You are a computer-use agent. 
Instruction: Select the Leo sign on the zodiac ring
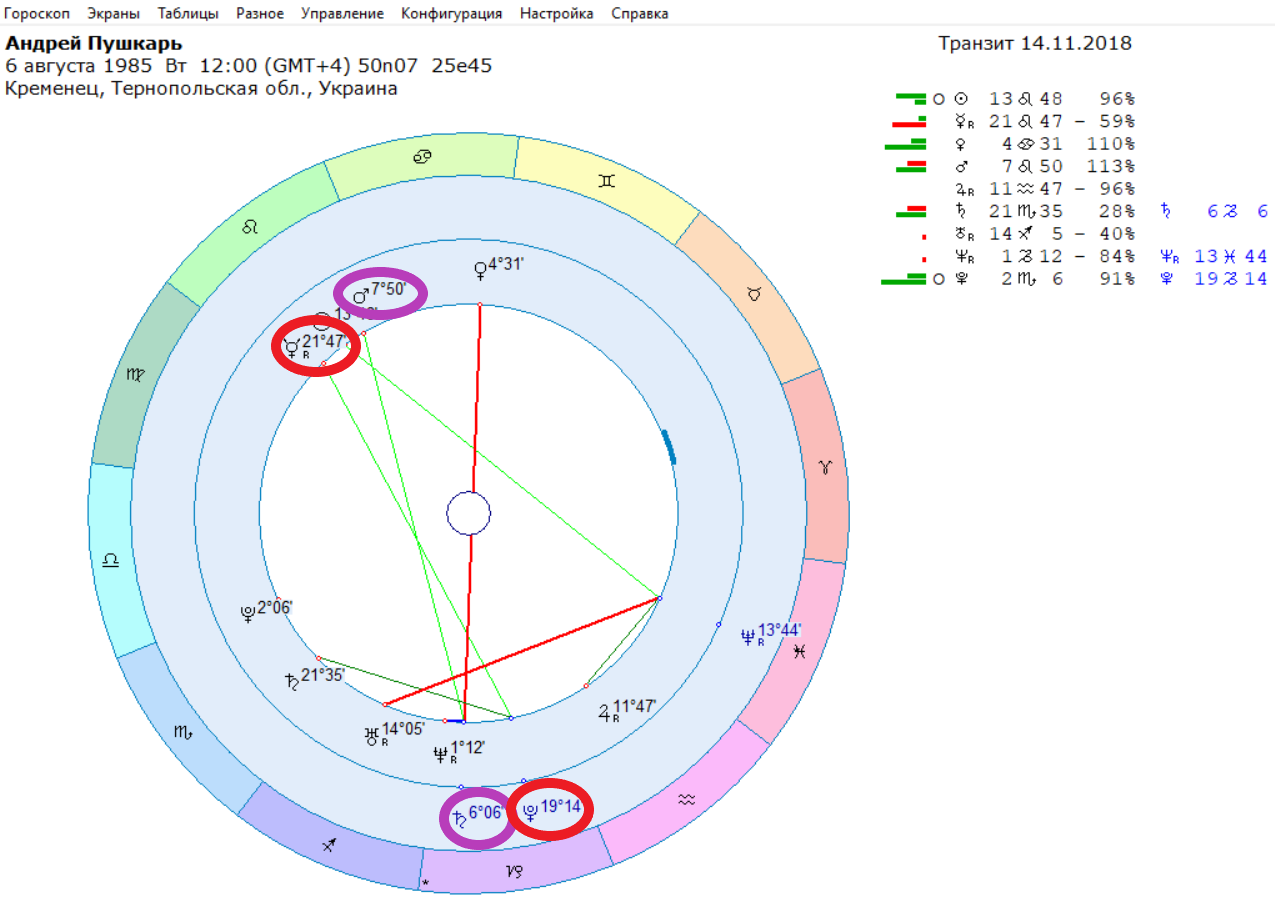coord(250,227)
